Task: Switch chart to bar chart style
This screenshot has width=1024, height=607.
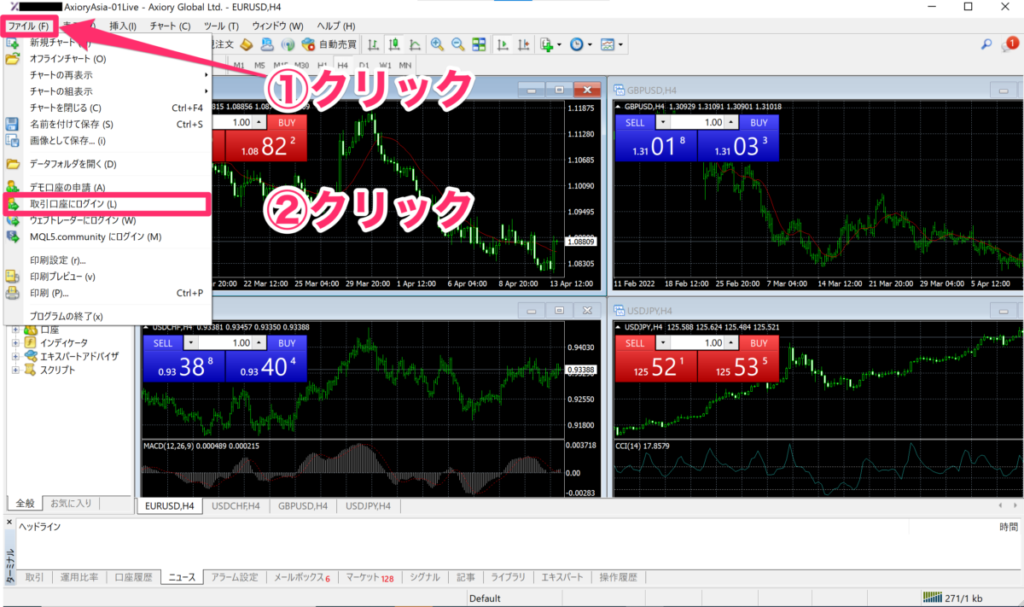Action: tap(373, 44)
